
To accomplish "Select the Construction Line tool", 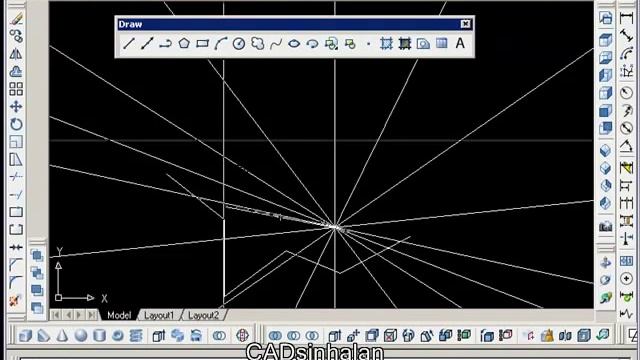I will [x=147, y=43].
